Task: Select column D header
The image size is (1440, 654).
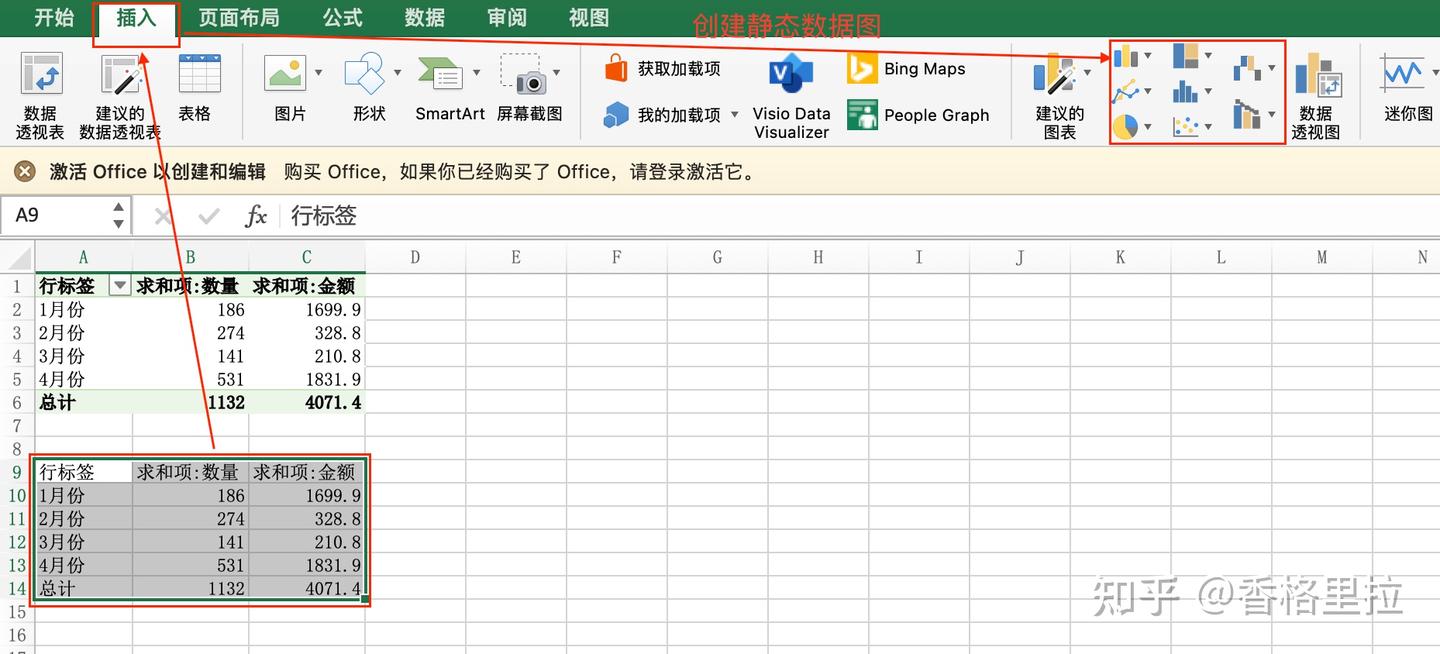Action: (x=415, y=258)
